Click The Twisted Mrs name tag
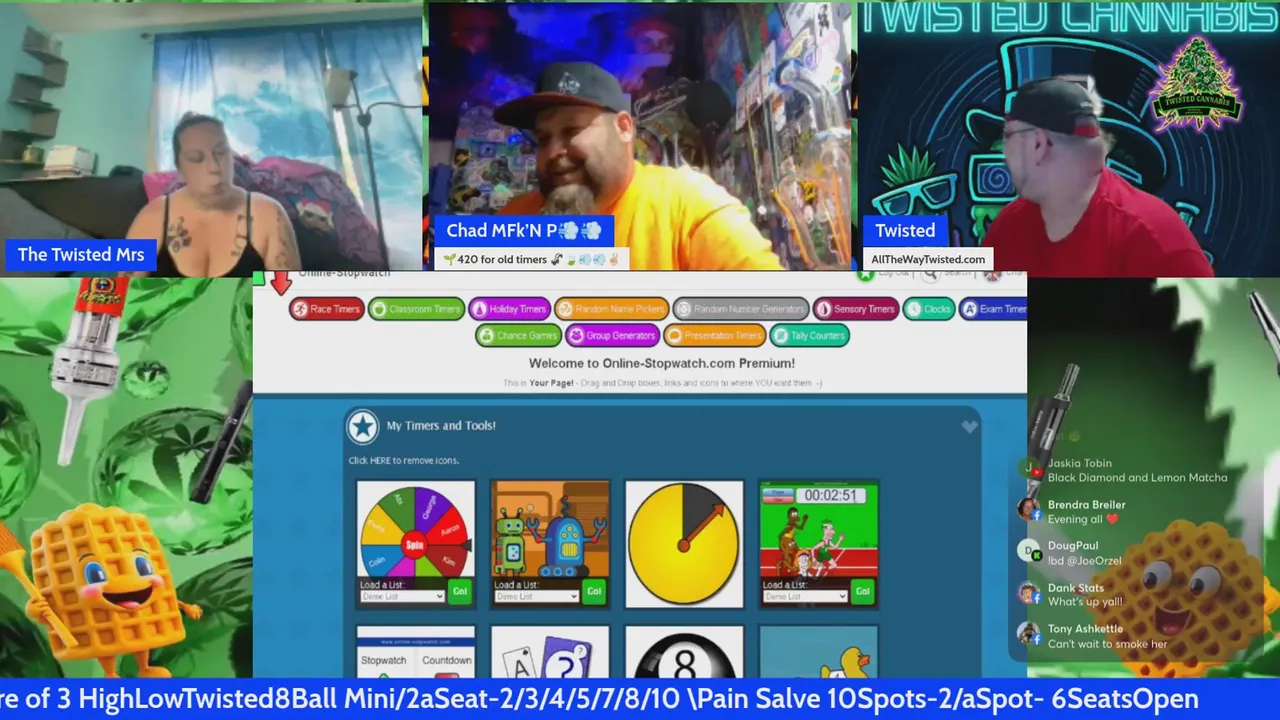Screen dimensions: 1280x720 [81, 255]
